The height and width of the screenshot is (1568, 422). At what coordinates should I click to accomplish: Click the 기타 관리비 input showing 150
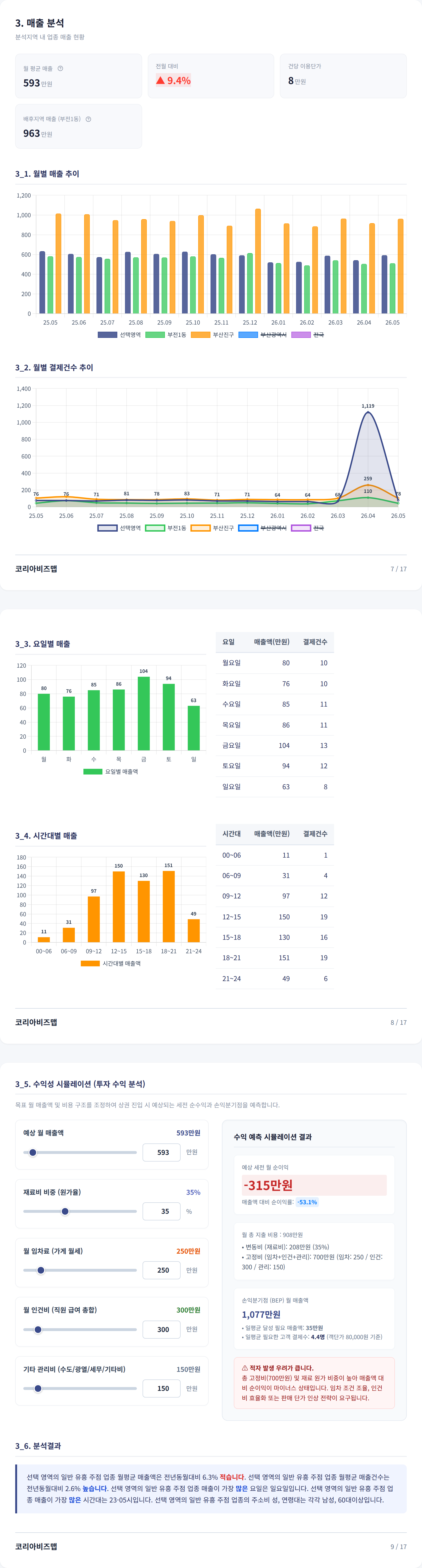point(161,1389)
